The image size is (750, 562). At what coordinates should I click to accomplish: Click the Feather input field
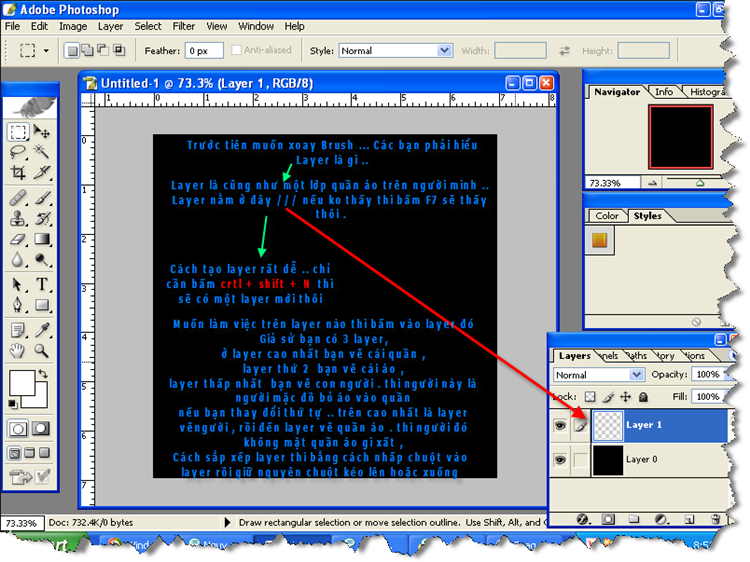coord(204,50)
